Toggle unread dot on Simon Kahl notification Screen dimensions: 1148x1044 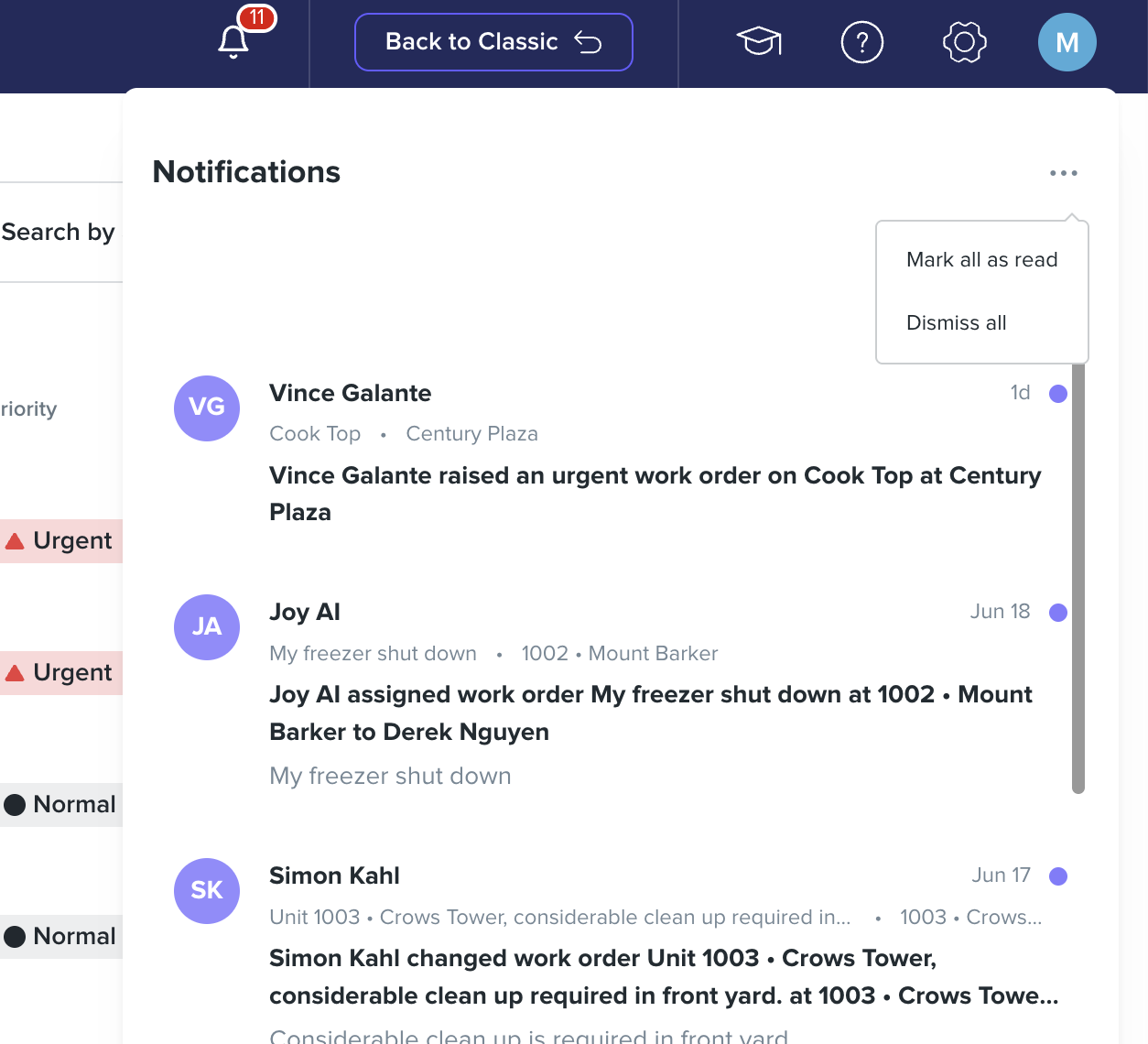[x=1058, y=876]
